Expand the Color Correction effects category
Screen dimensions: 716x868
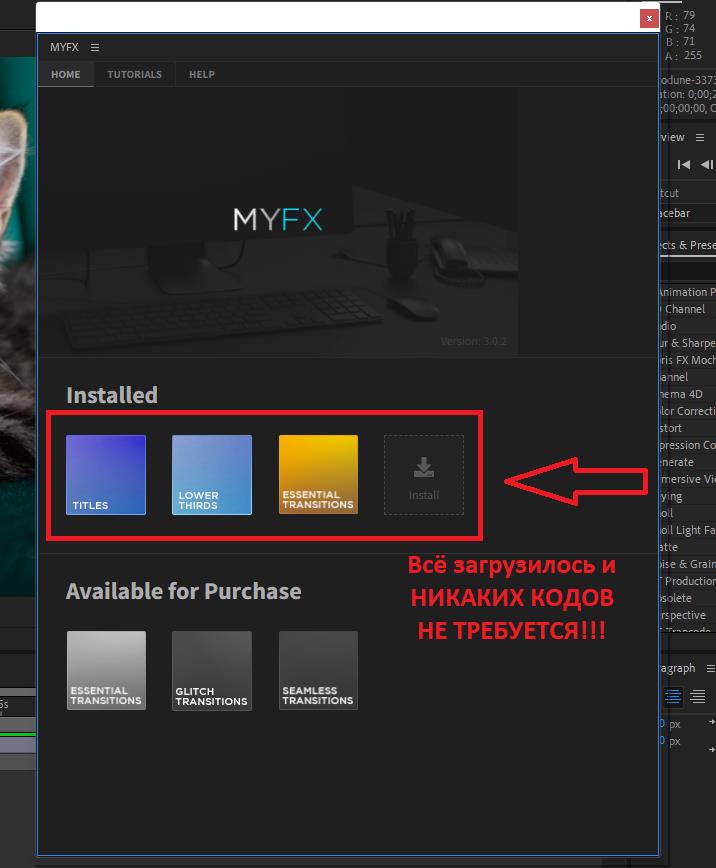click(688, 411)
